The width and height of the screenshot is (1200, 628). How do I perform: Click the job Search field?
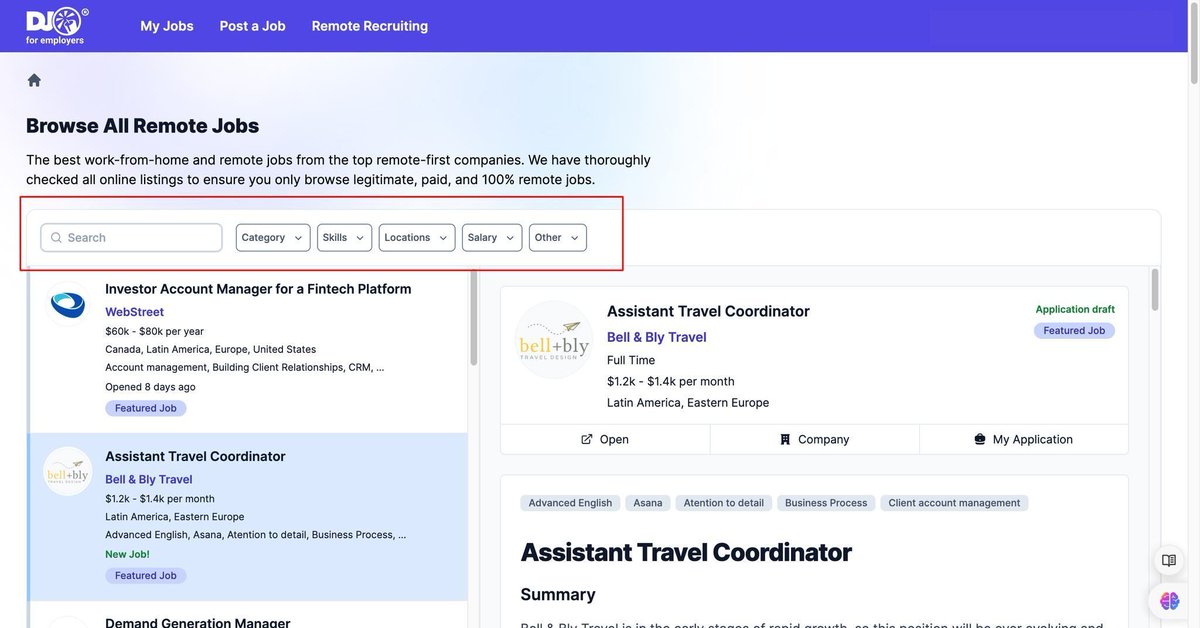132,238
